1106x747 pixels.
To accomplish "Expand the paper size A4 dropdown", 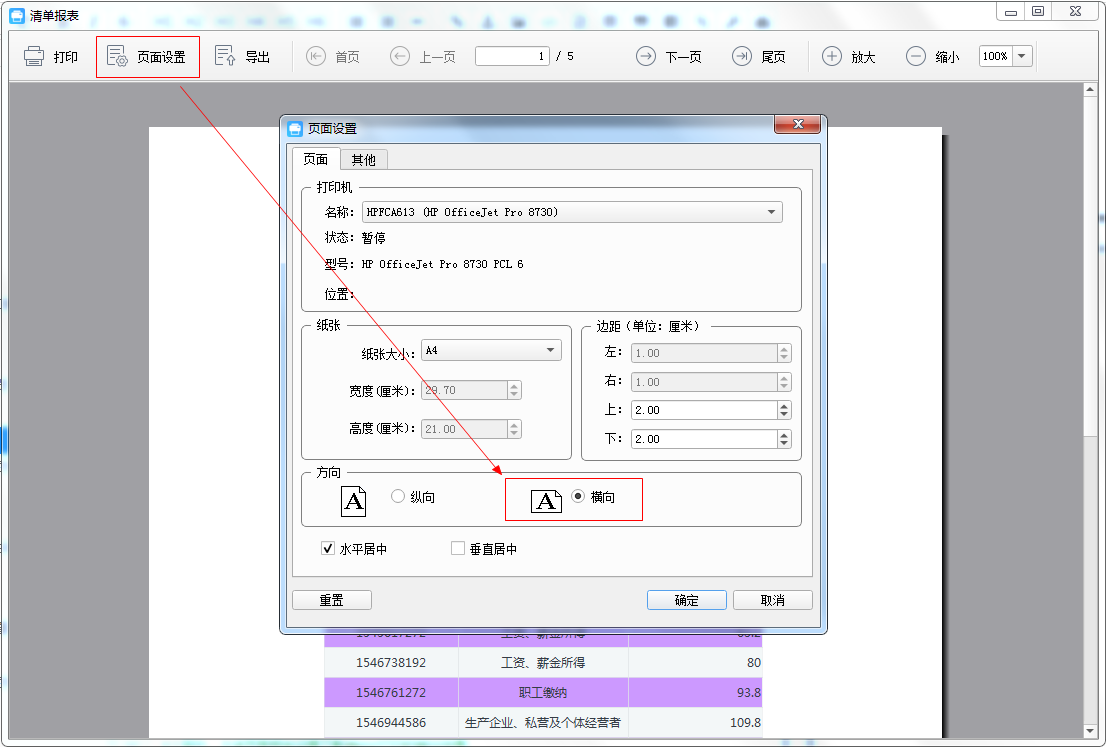I will point(550,350).
